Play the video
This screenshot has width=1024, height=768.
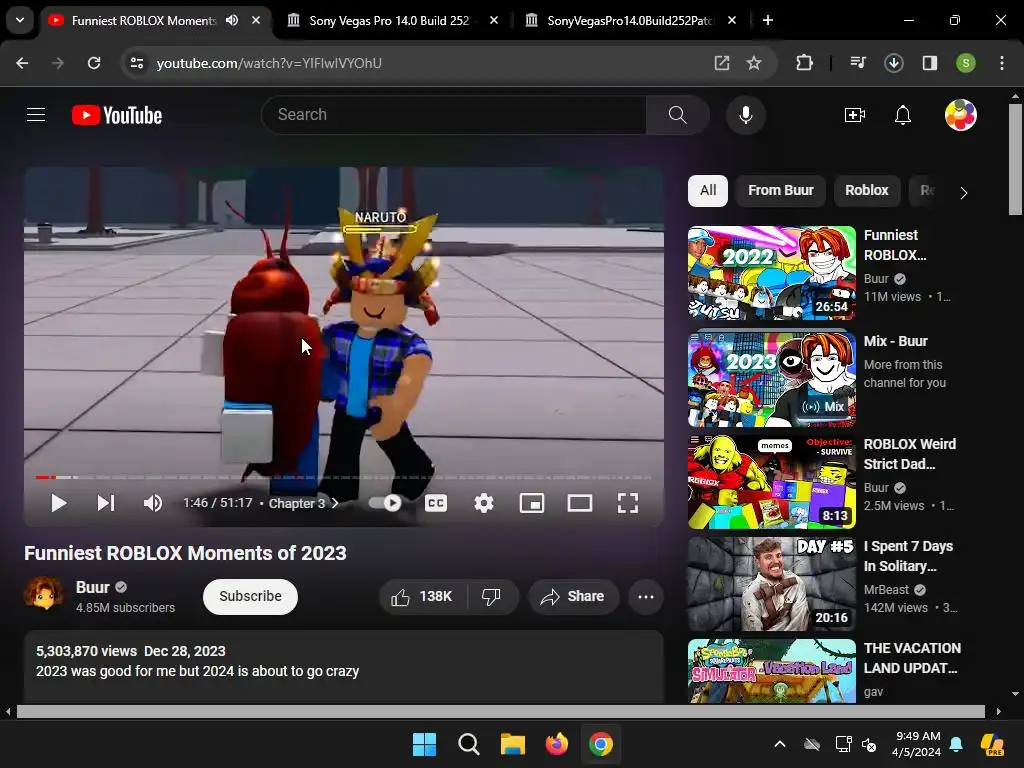(59, 503)
